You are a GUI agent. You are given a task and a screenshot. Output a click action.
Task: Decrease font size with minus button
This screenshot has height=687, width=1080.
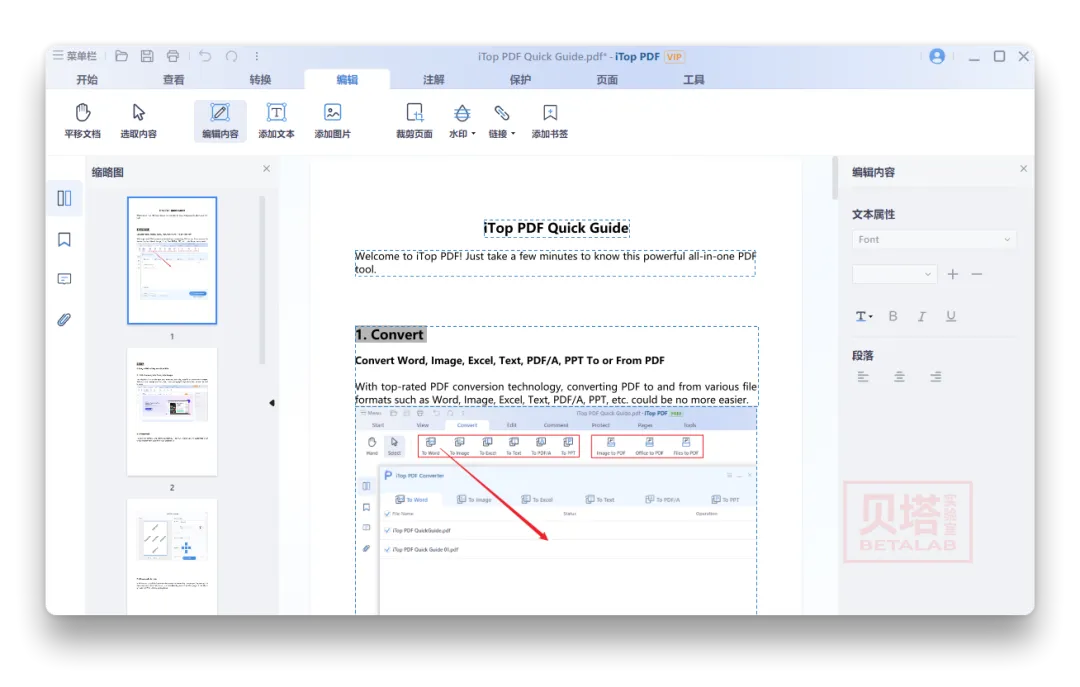(x=977, y=274)
